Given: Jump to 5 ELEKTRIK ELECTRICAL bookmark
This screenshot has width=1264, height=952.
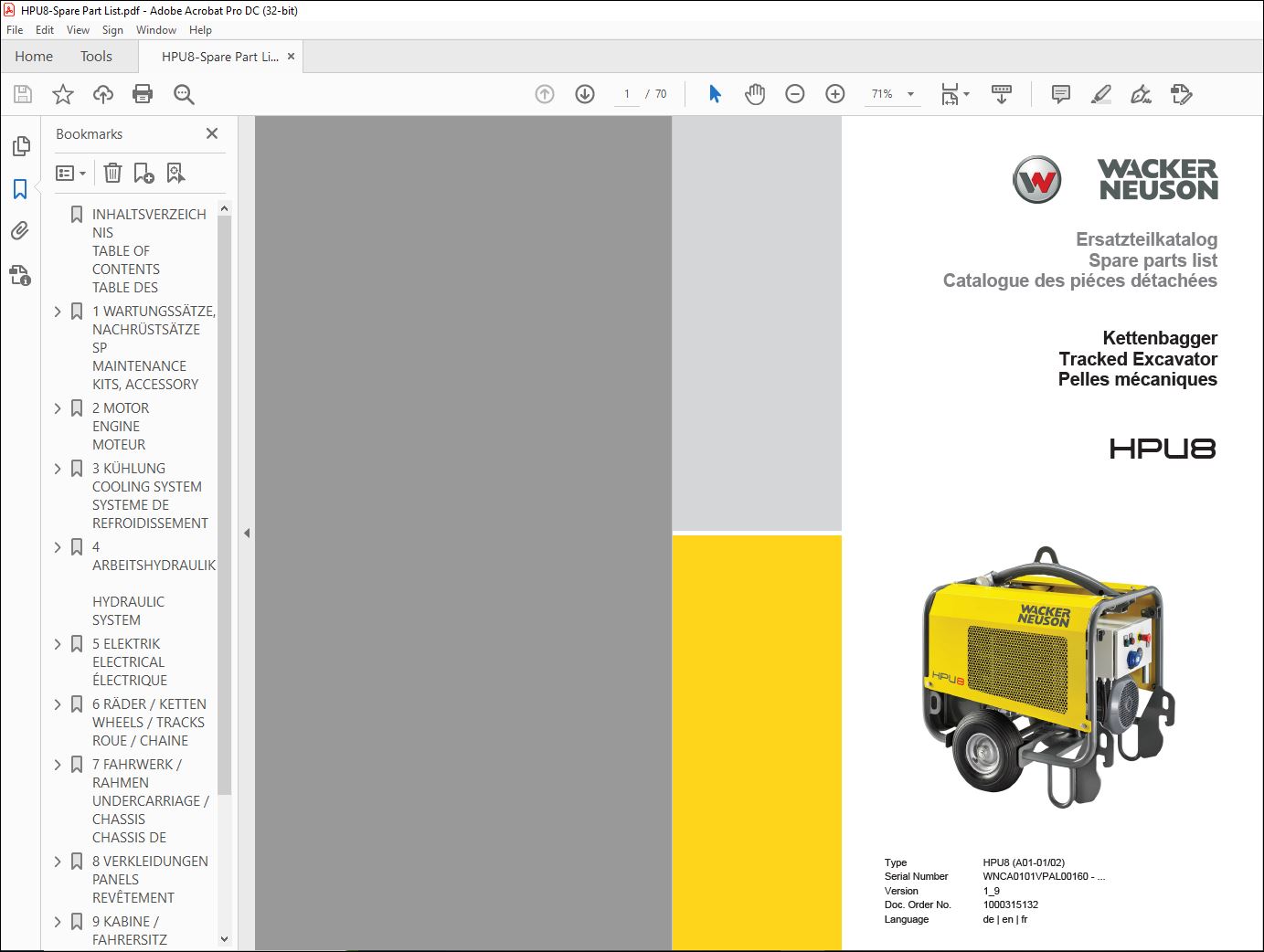Looking at the screenshot, I should [x=130, y=662].
